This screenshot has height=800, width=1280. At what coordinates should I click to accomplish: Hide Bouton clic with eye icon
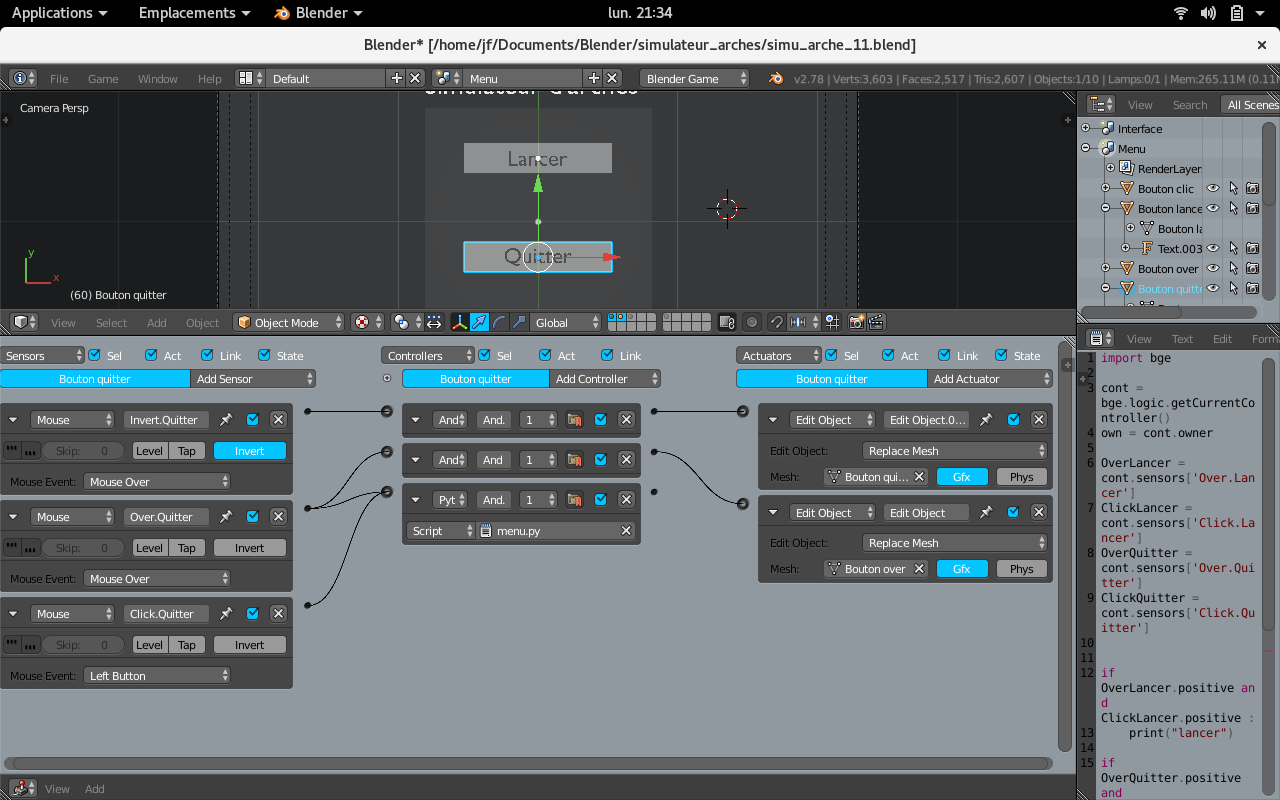pos(1213,188)
